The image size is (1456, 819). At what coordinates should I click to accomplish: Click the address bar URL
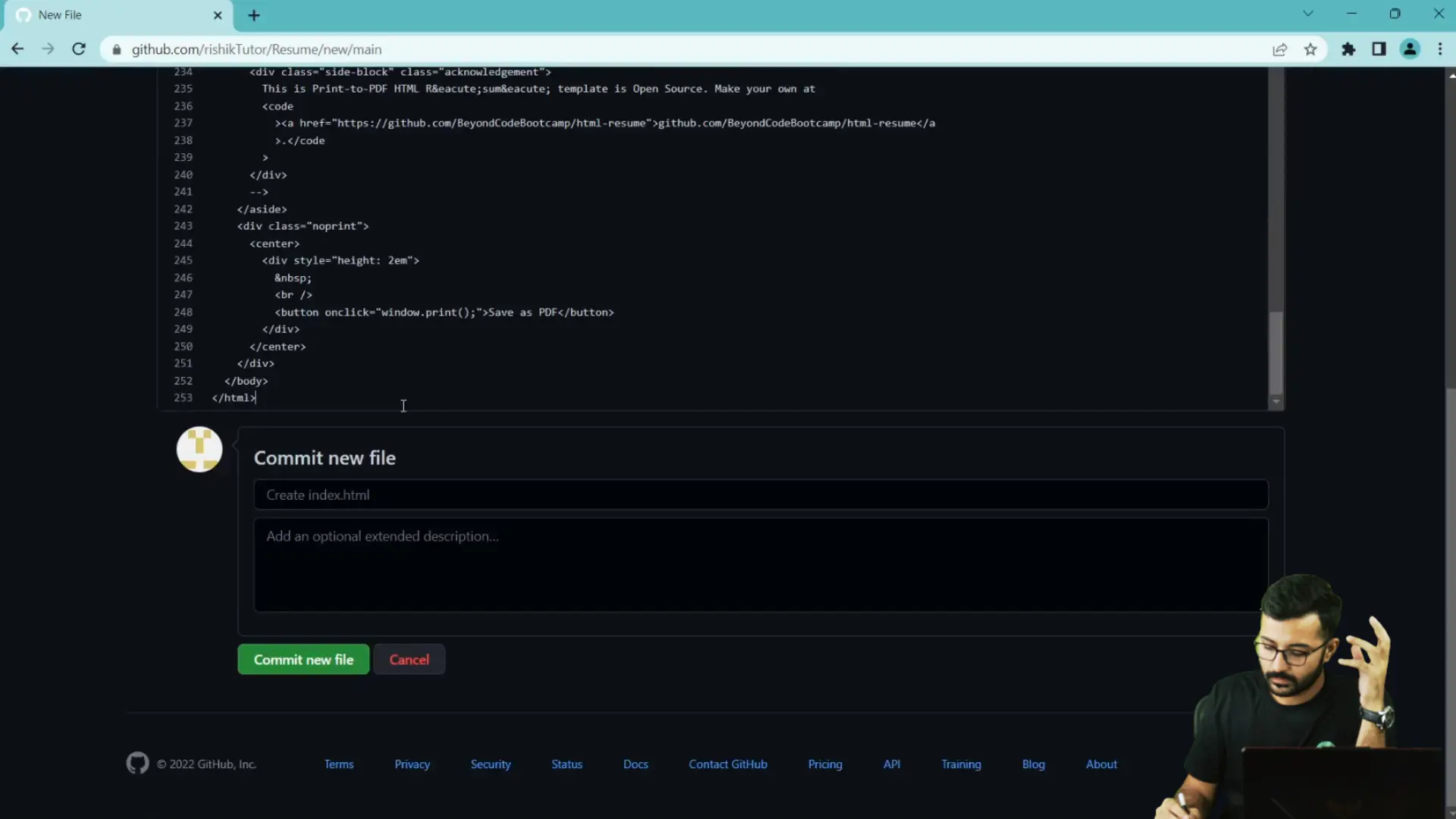pos(256,49)
